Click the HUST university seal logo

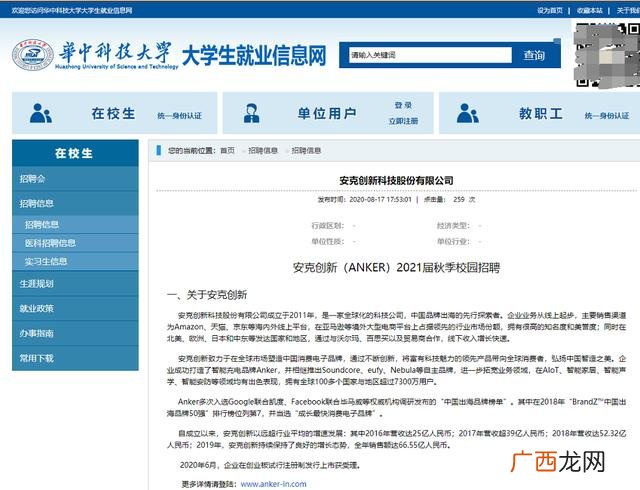[33, 55]
